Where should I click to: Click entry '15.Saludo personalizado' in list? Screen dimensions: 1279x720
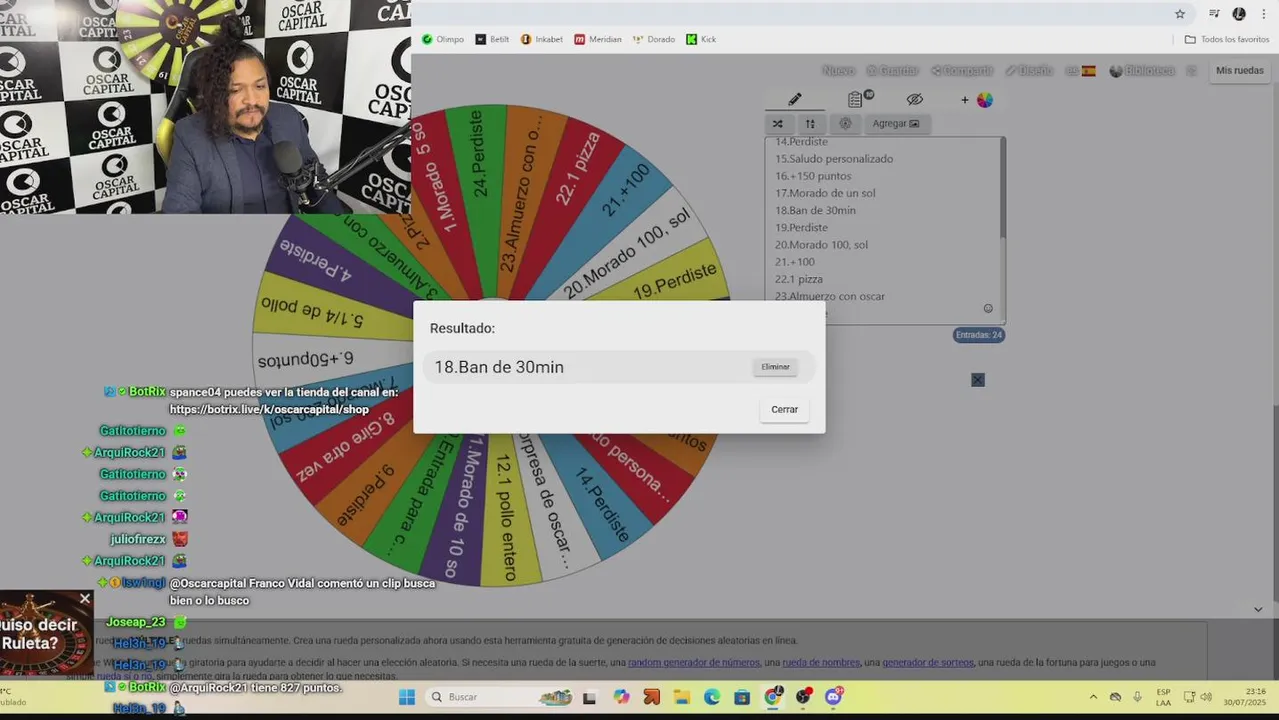834,158
